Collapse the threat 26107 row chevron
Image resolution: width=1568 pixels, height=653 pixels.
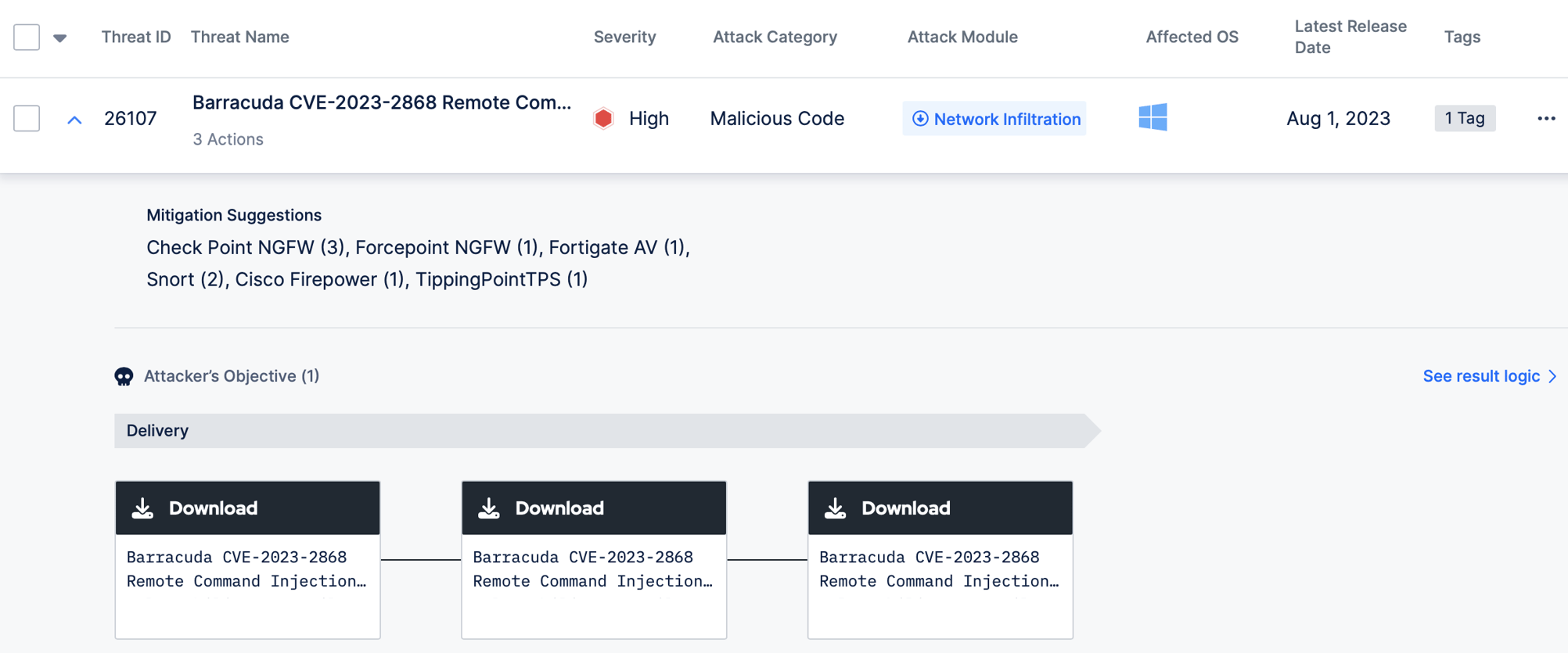74,120
